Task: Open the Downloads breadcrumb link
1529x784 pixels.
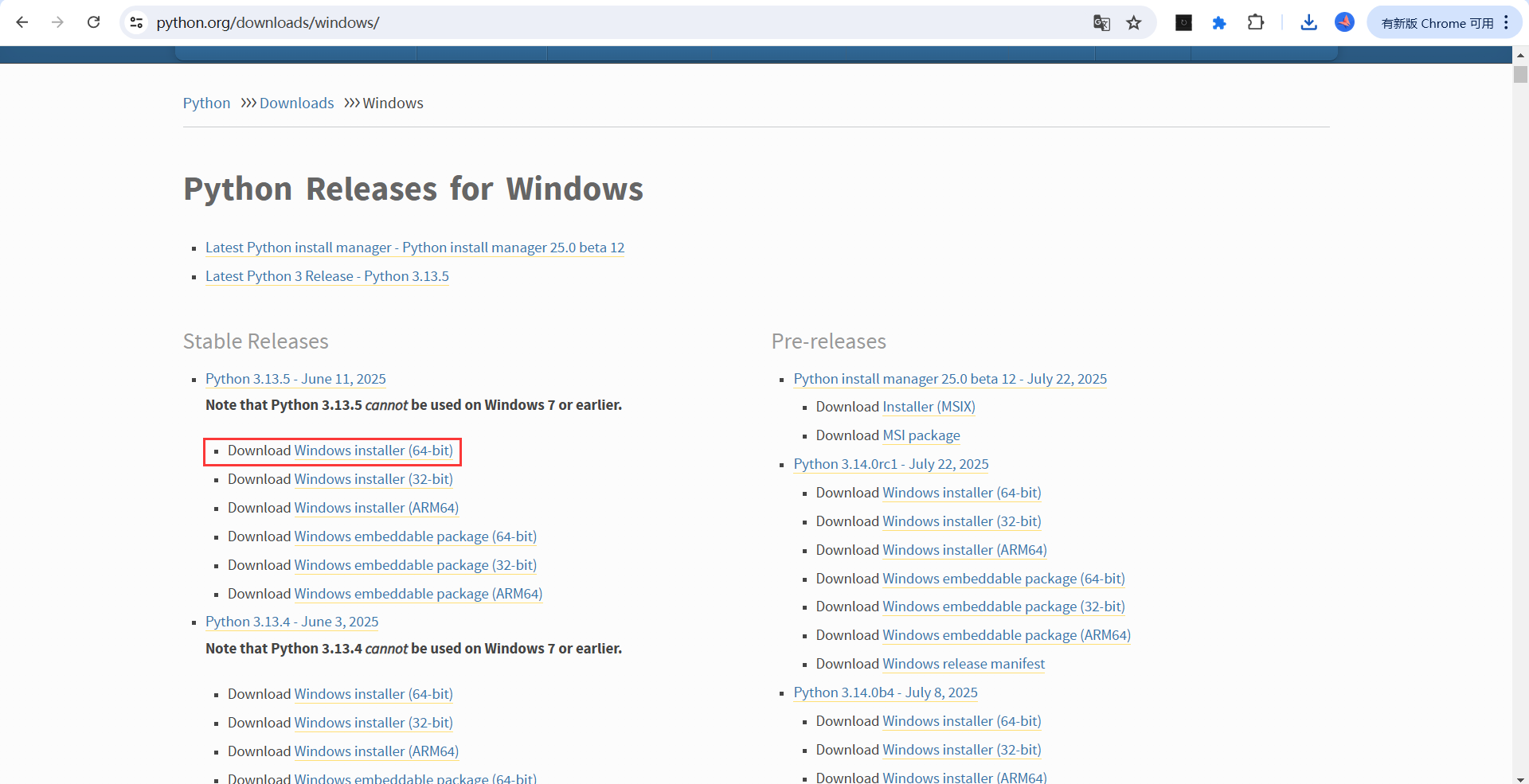Action: (x=296, y=103)
